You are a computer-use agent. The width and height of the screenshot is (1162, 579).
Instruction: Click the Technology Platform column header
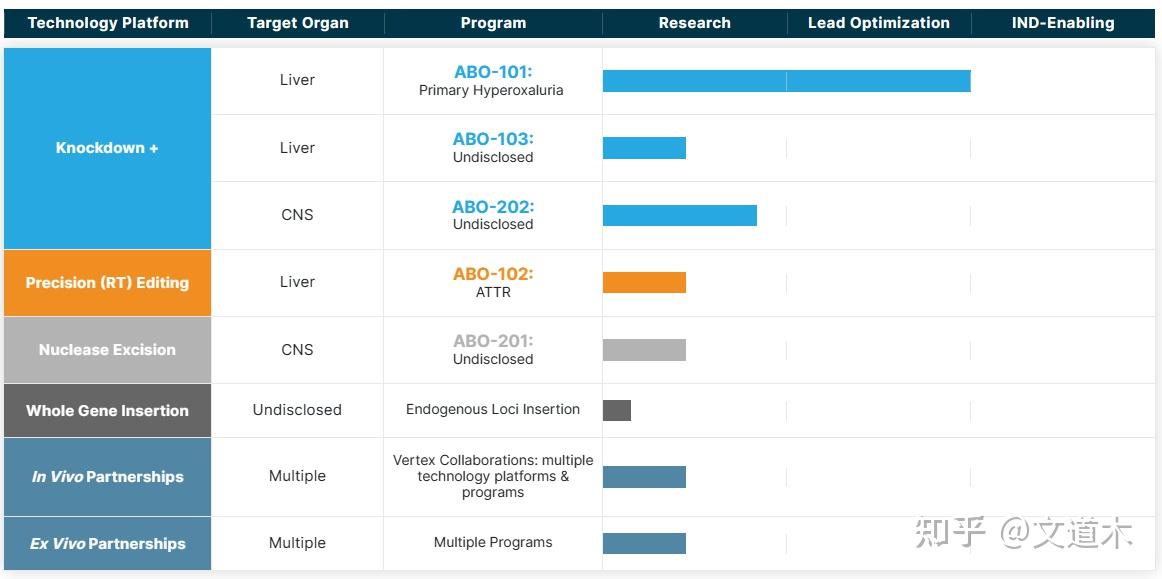(x=107, y=23)
